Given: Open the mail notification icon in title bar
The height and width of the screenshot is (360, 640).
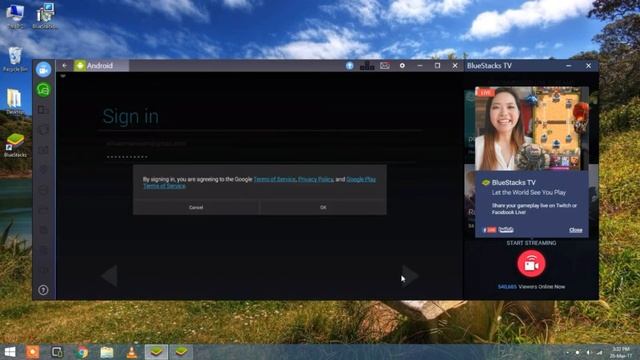Looking at the screenshot, I should coord(384,65).
